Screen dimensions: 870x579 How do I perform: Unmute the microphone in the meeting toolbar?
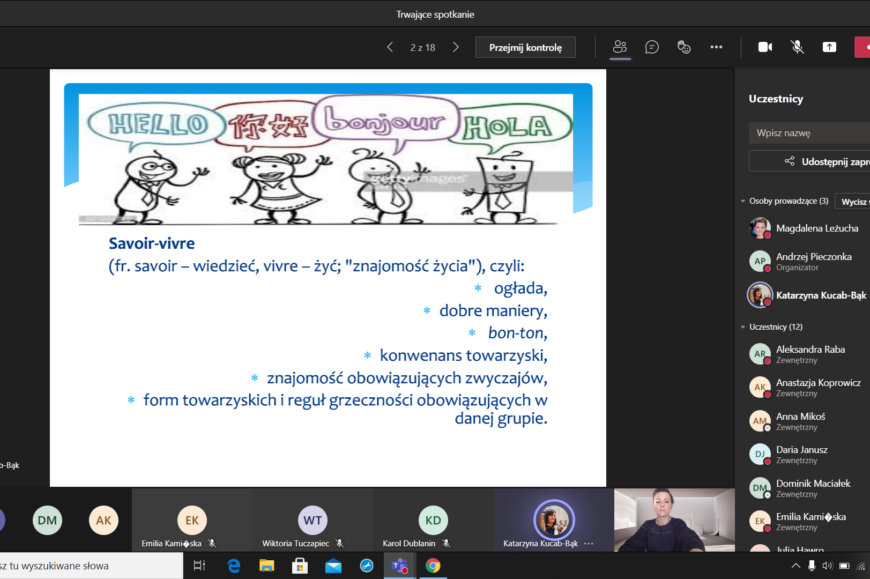797,47
